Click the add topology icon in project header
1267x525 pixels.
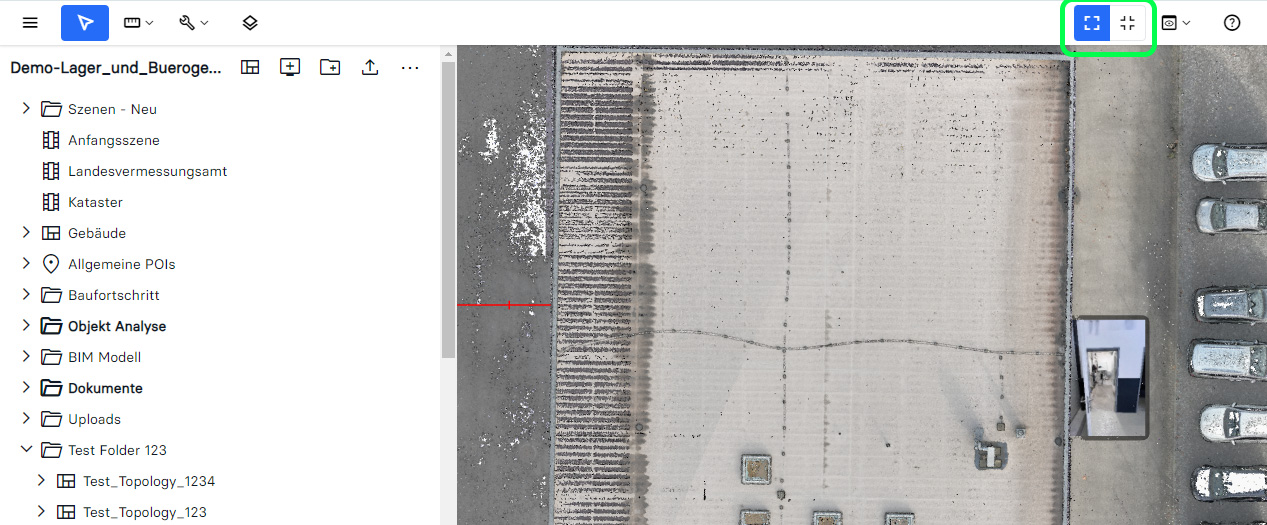tap(250, 67)
